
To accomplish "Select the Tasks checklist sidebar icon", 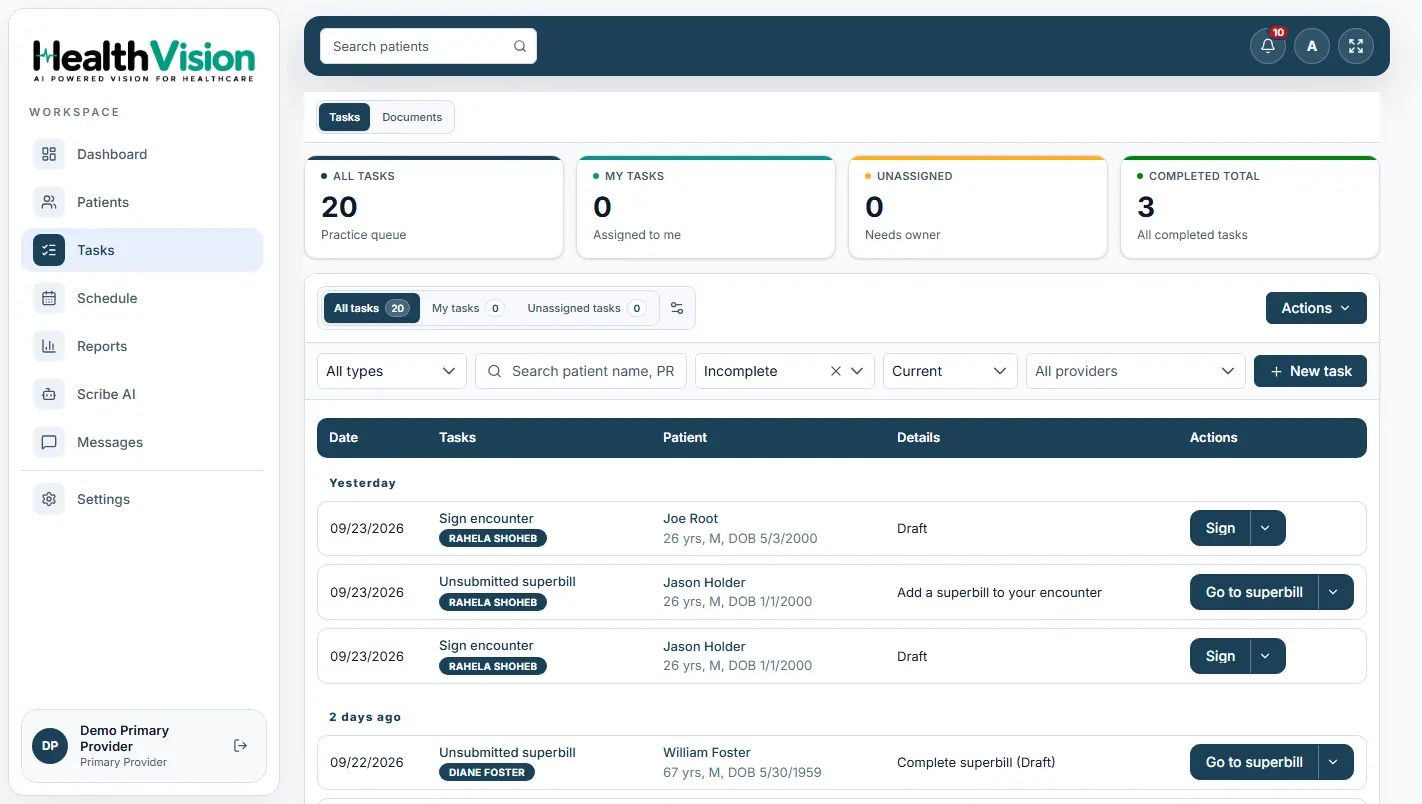I will [49, 250].
